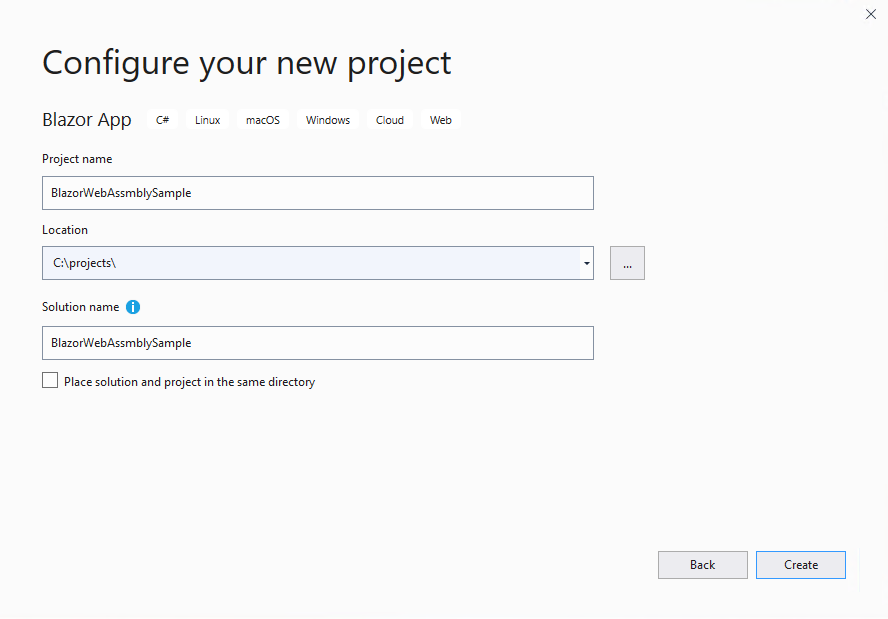The width and height of the screenshot is (888, 619).
Task: Click the Solution name info icon
Action: 133,307
